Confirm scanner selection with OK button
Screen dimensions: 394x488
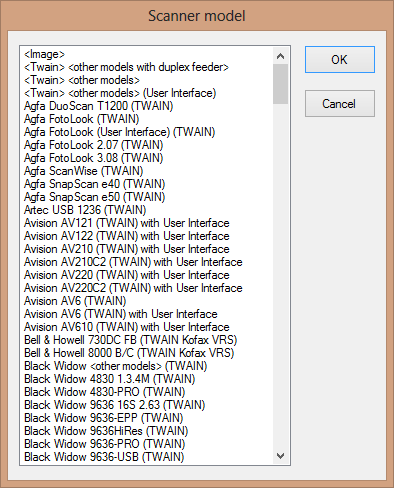coord(340,60)
